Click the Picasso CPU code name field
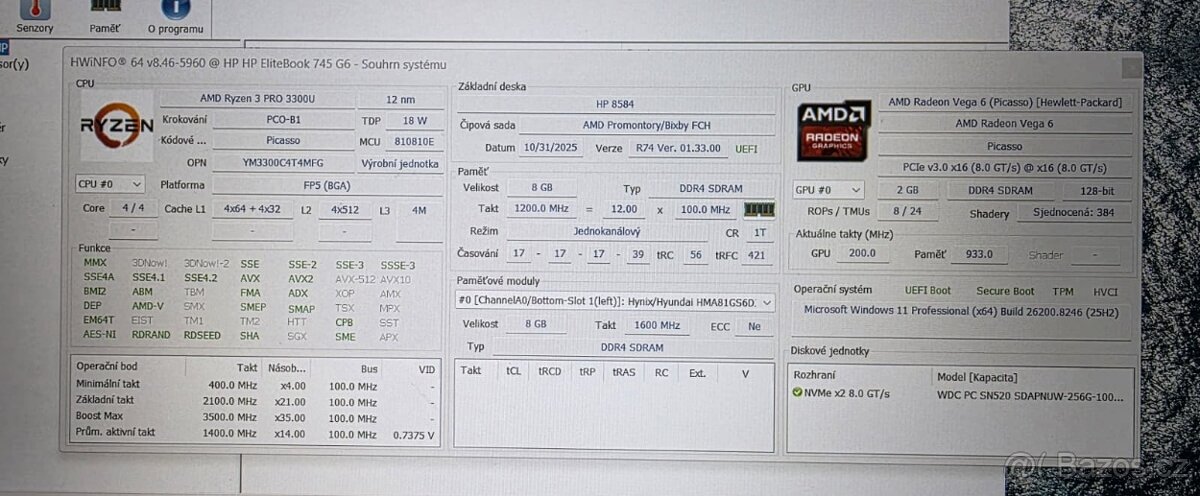1200x496 pixels. [284, 141]
